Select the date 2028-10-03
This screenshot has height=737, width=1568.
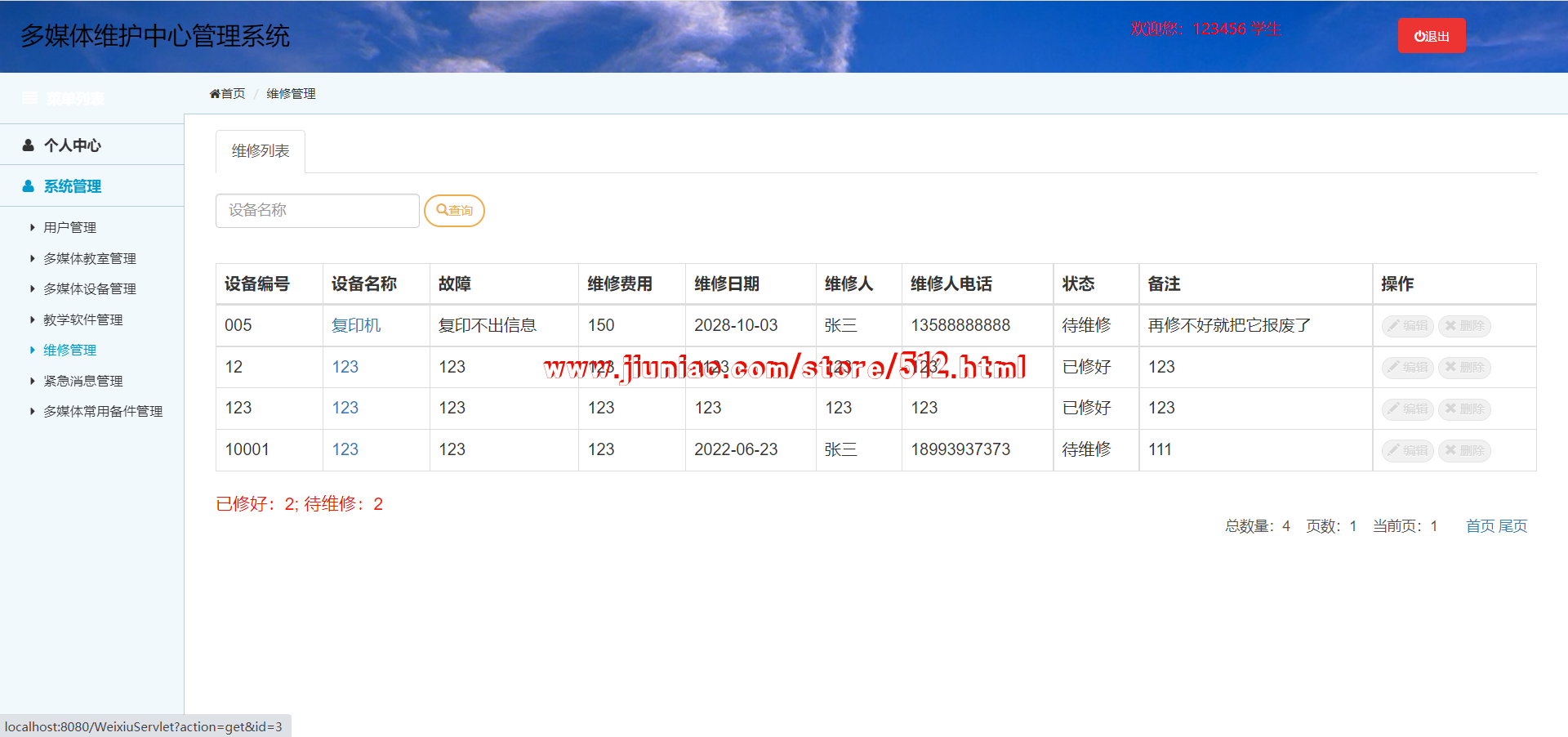click(x=736, y=325)
